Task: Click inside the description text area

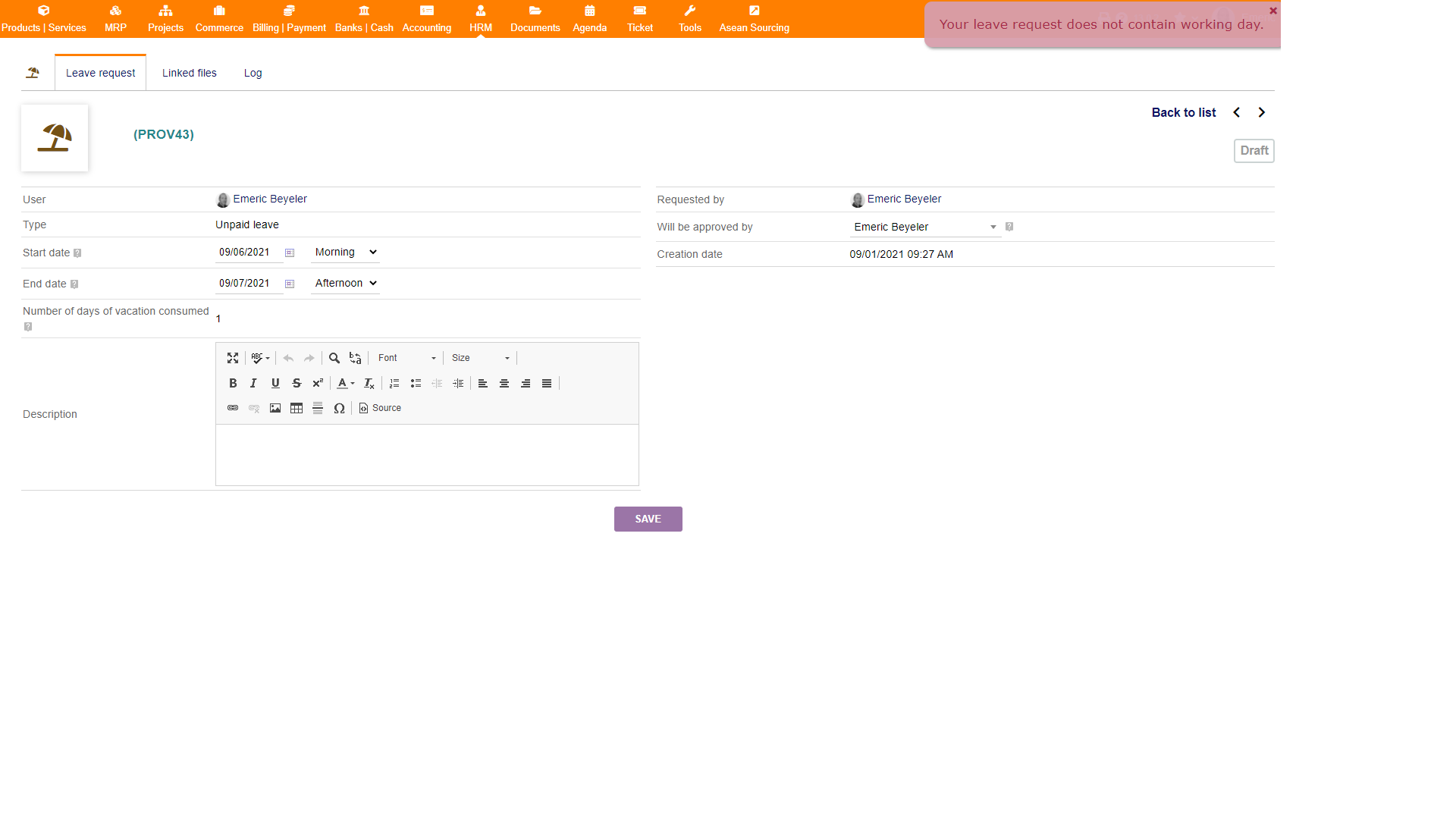Action: [427, 455]
